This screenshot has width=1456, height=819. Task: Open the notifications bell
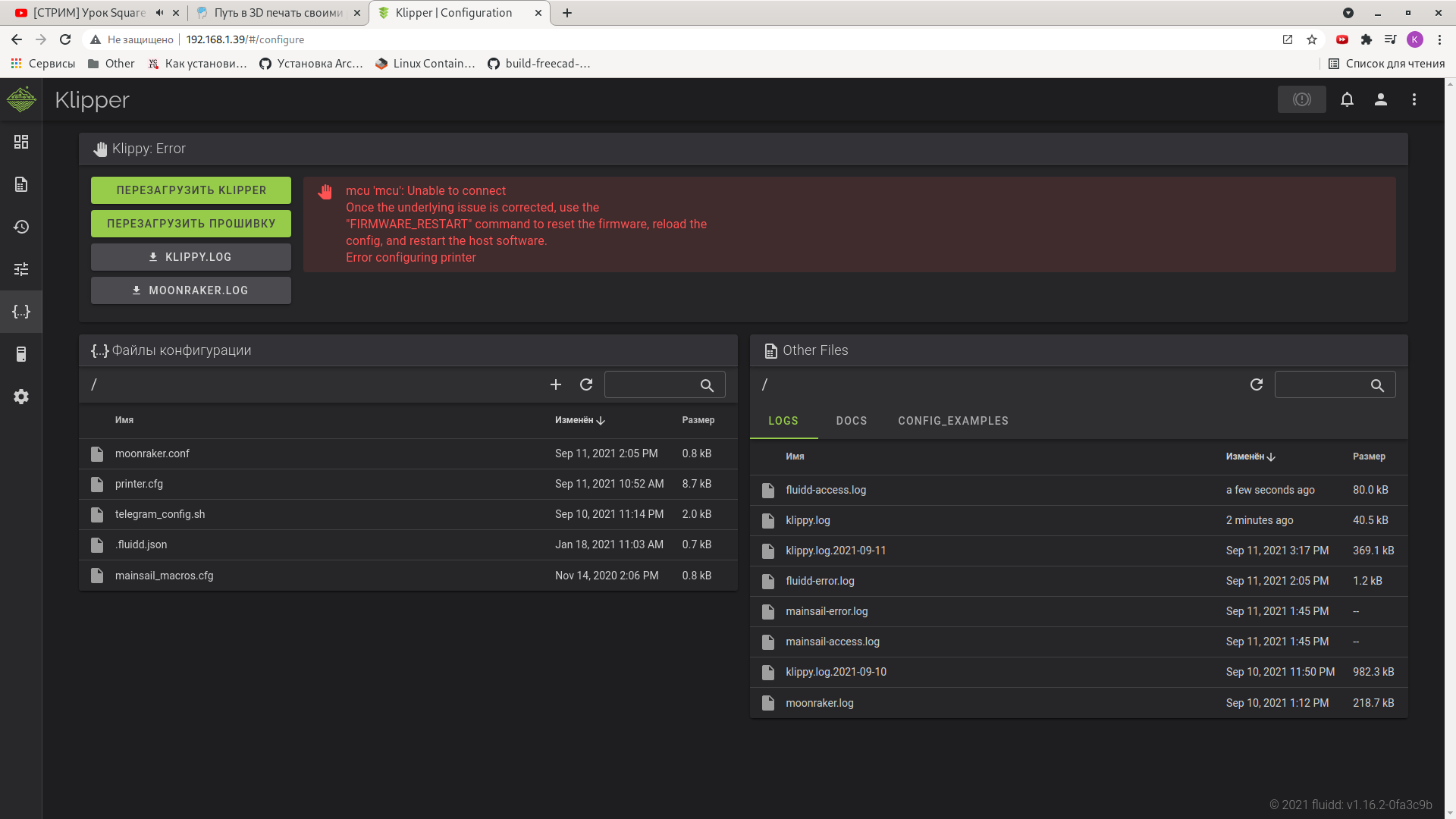tap(1347, 99)
